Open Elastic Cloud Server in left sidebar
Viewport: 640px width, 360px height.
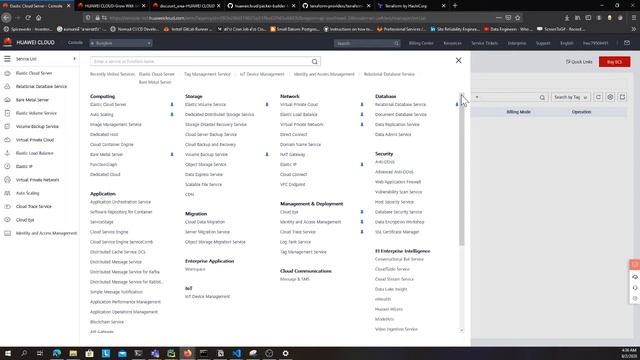[x=34, y=73]
